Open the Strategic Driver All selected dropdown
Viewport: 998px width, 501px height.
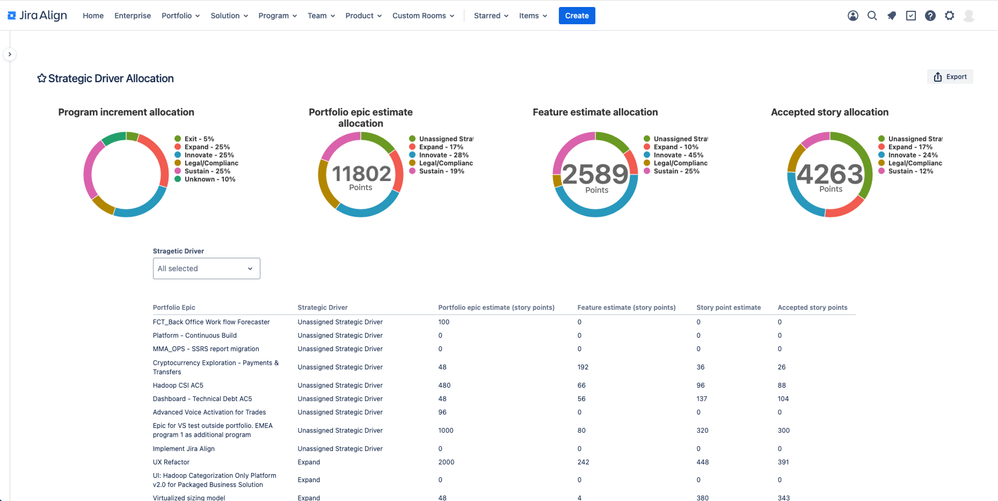(206, 269)
